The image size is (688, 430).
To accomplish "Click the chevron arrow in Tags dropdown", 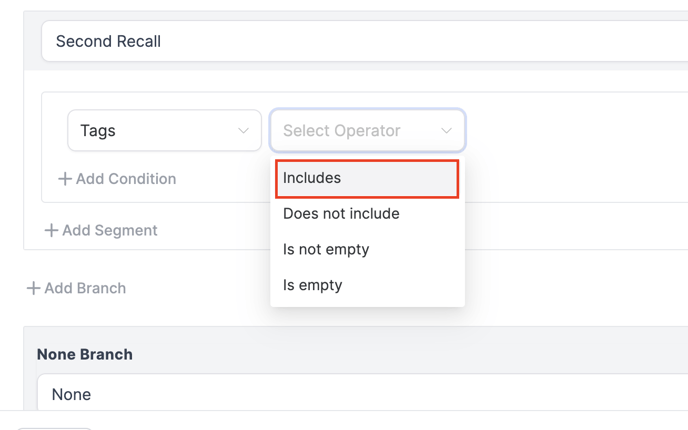I will (243, 131).
